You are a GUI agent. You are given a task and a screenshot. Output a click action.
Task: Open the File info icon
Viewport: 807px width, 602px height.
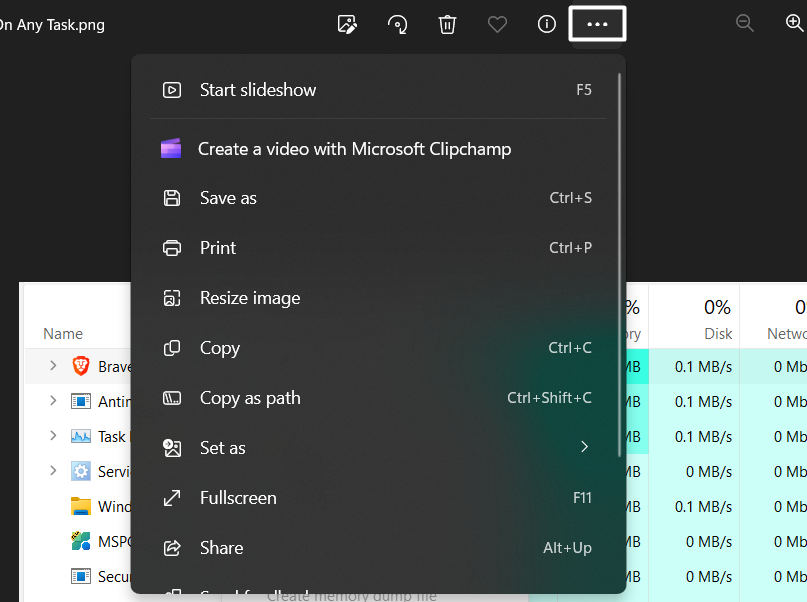click(x=547, y=24)
